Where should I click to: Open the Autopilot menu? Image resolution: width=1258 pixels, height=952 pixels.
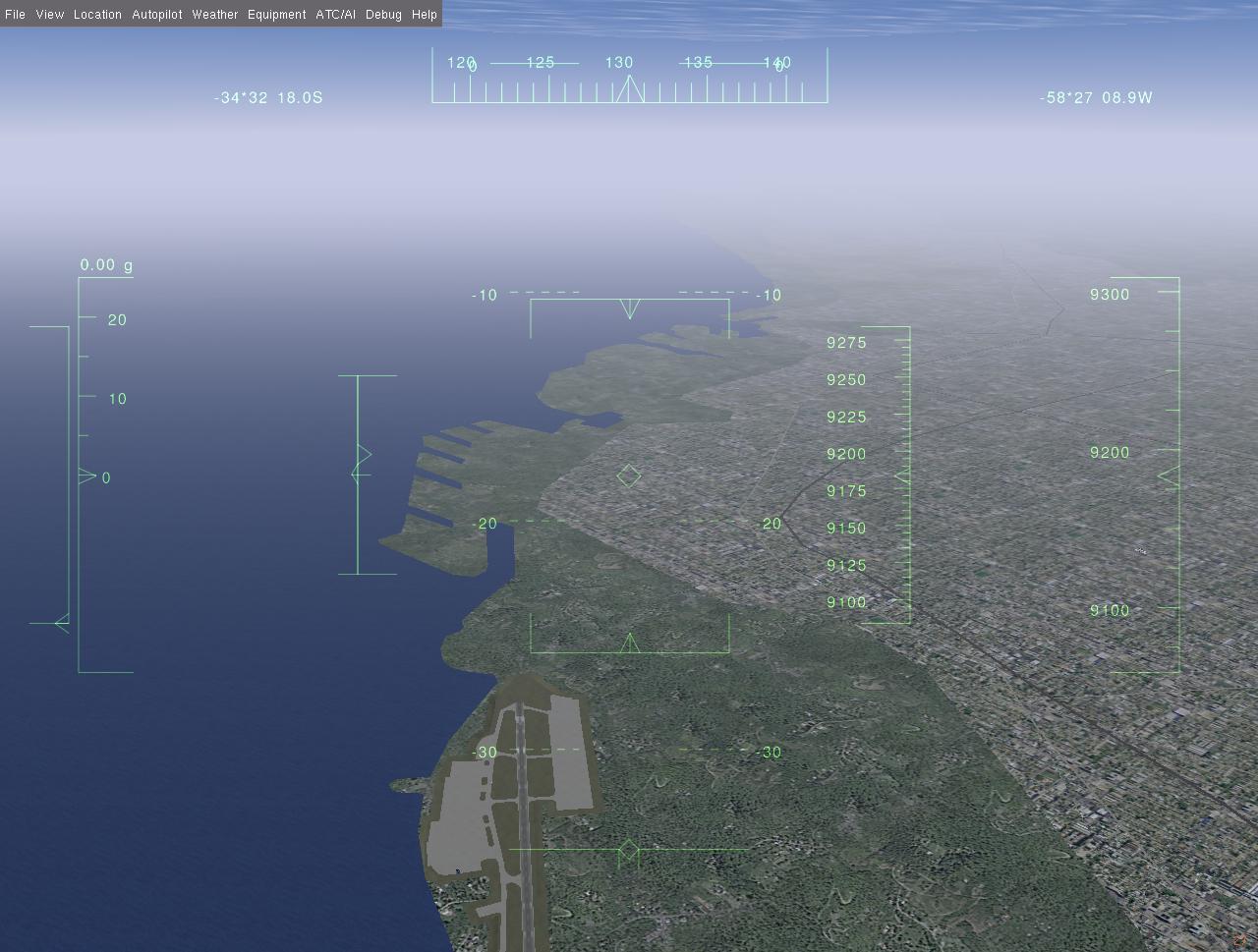click(157, 15)
